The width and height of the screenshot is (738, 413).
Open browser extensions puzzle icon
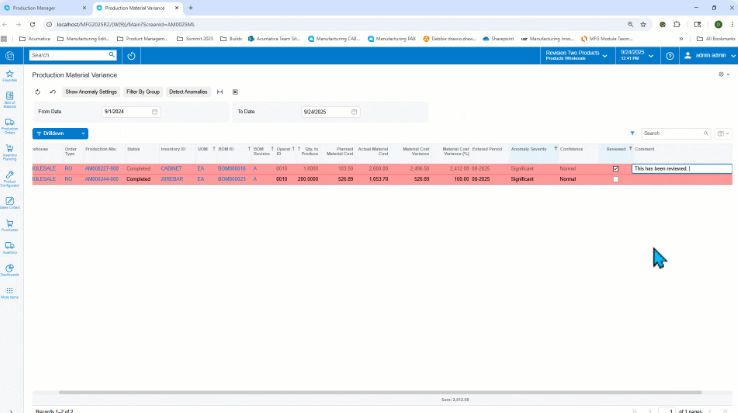pyautogui.click(x=677, y=24)
